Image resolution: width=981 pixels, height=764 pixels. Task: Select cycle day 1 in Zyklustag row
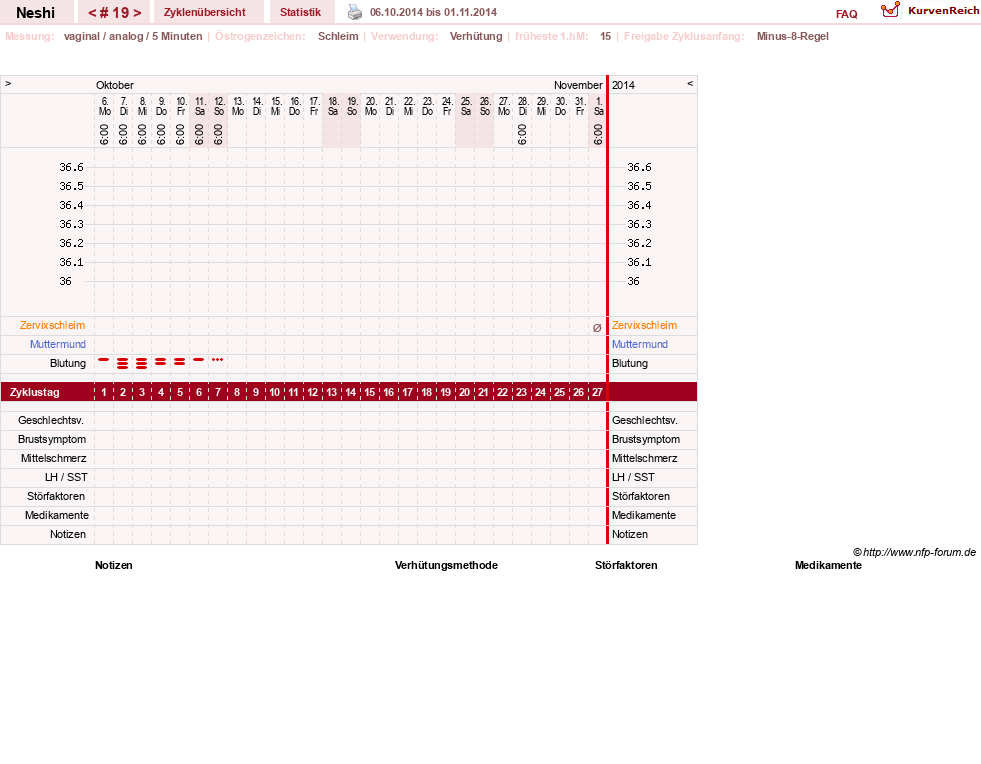[104, 392]
